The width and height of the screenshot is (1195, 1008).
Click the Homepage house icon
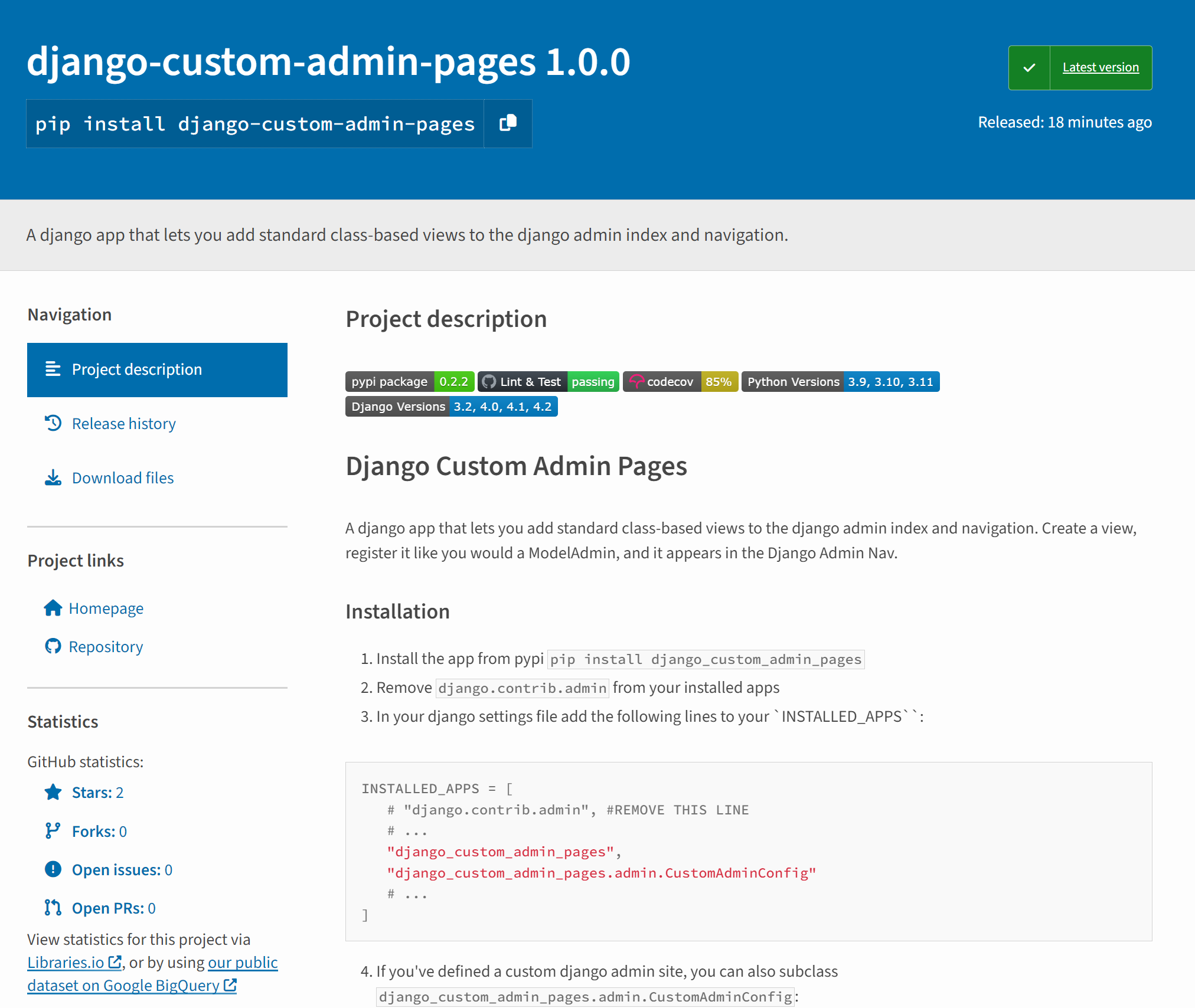tap(53, 608)
